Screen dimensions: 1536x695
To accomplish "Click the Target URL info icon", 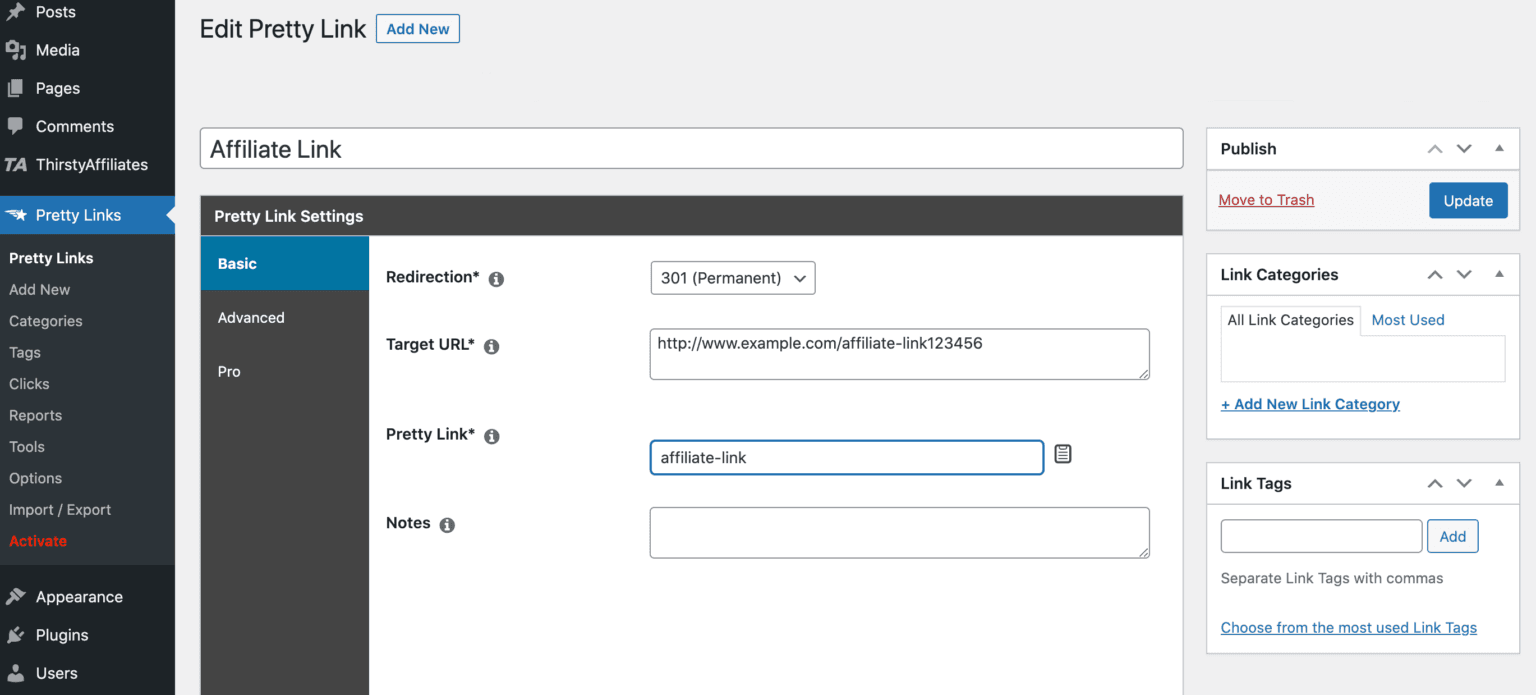I will tap(491, 346).
